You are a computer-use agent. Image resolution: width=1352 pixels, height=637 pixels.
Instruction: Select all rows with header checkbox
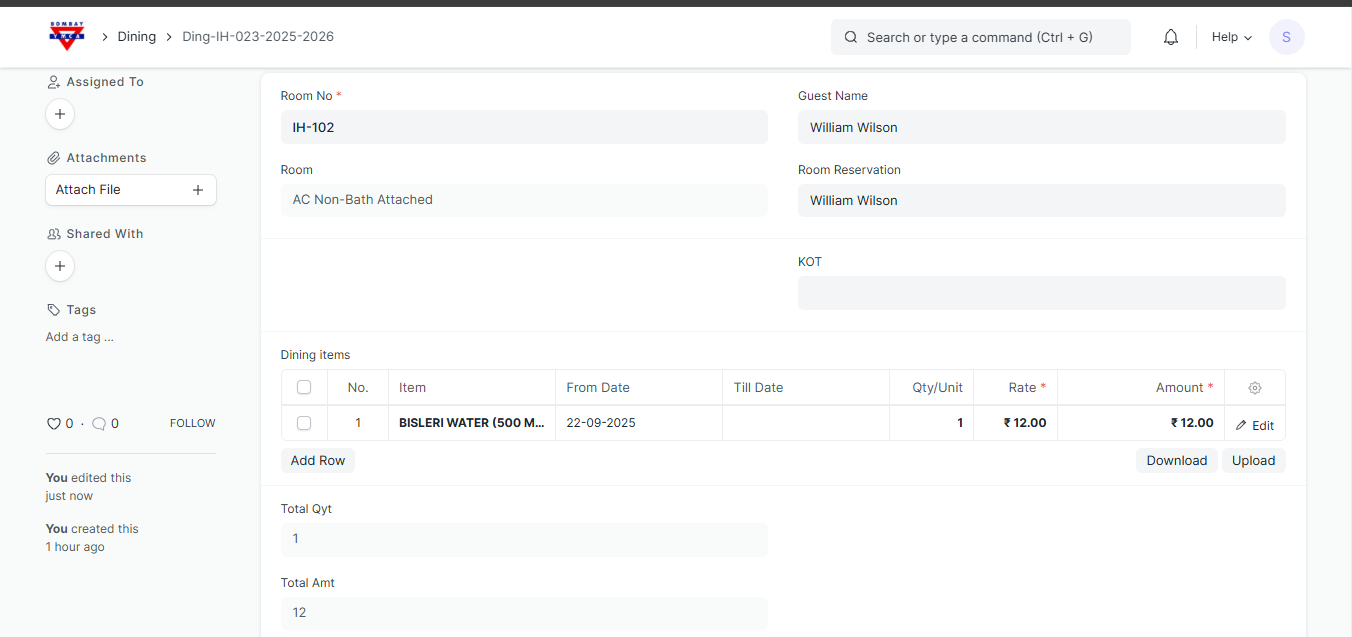point(304,388)
